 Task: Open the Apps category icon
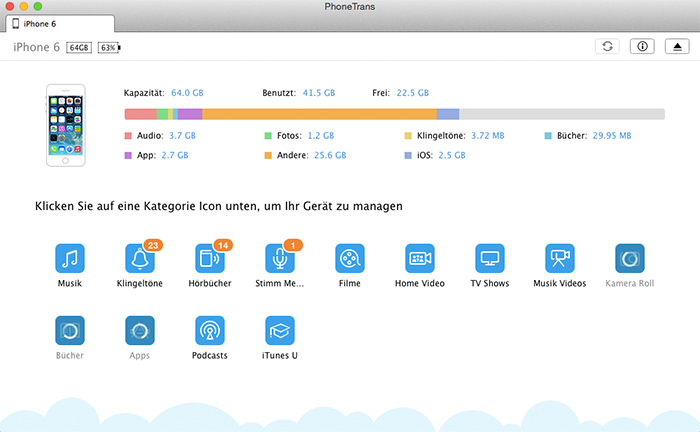click(x=140, y=330)
